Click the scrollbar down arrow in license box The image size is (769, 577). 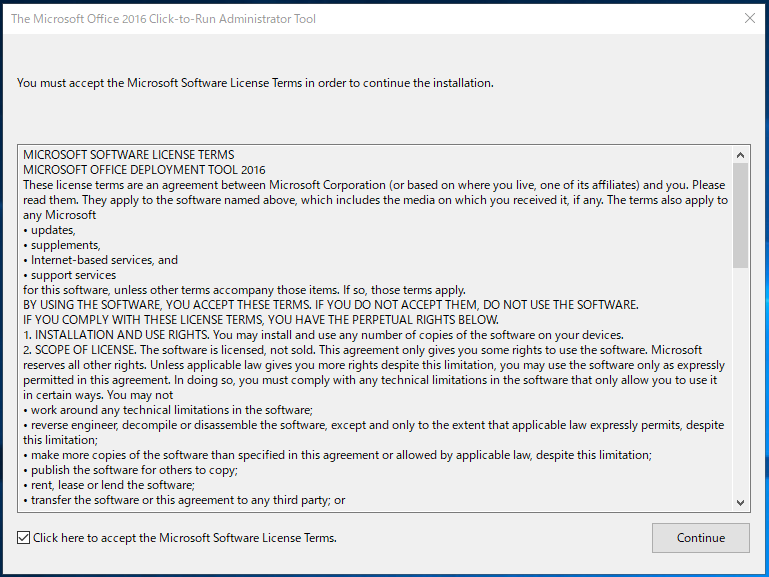point(741,502)
